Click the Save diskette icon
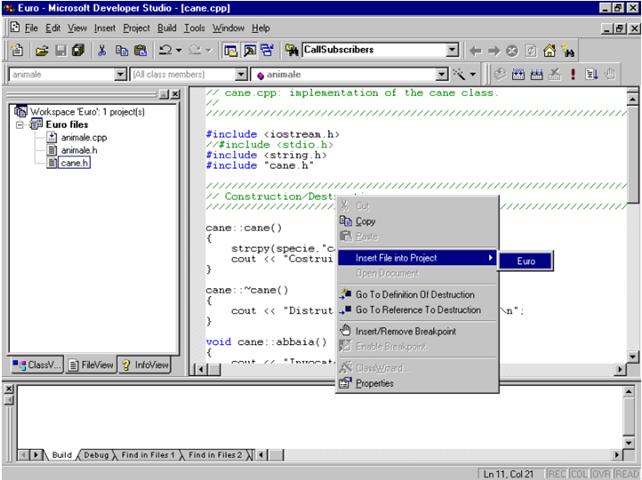642x480 pixels. tap(61, 50)
